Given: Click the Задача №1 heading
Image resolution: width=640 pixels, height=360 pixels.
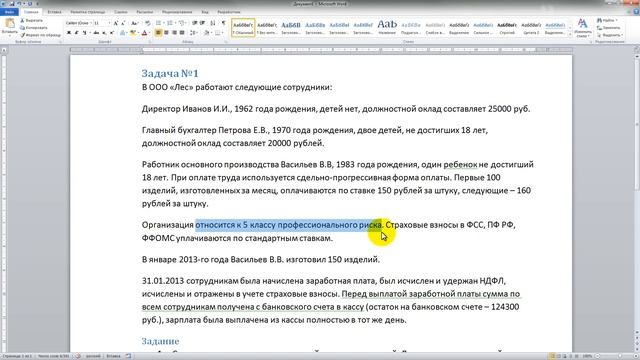Looking at the screenshot, I should coord(170,73).
